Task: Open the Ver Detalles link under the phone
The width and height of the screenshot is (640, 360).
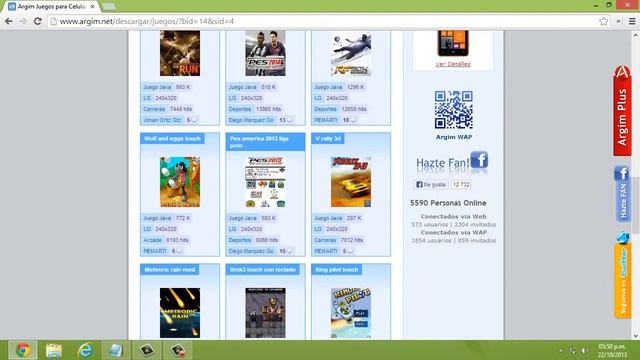Action: (453, 64)
